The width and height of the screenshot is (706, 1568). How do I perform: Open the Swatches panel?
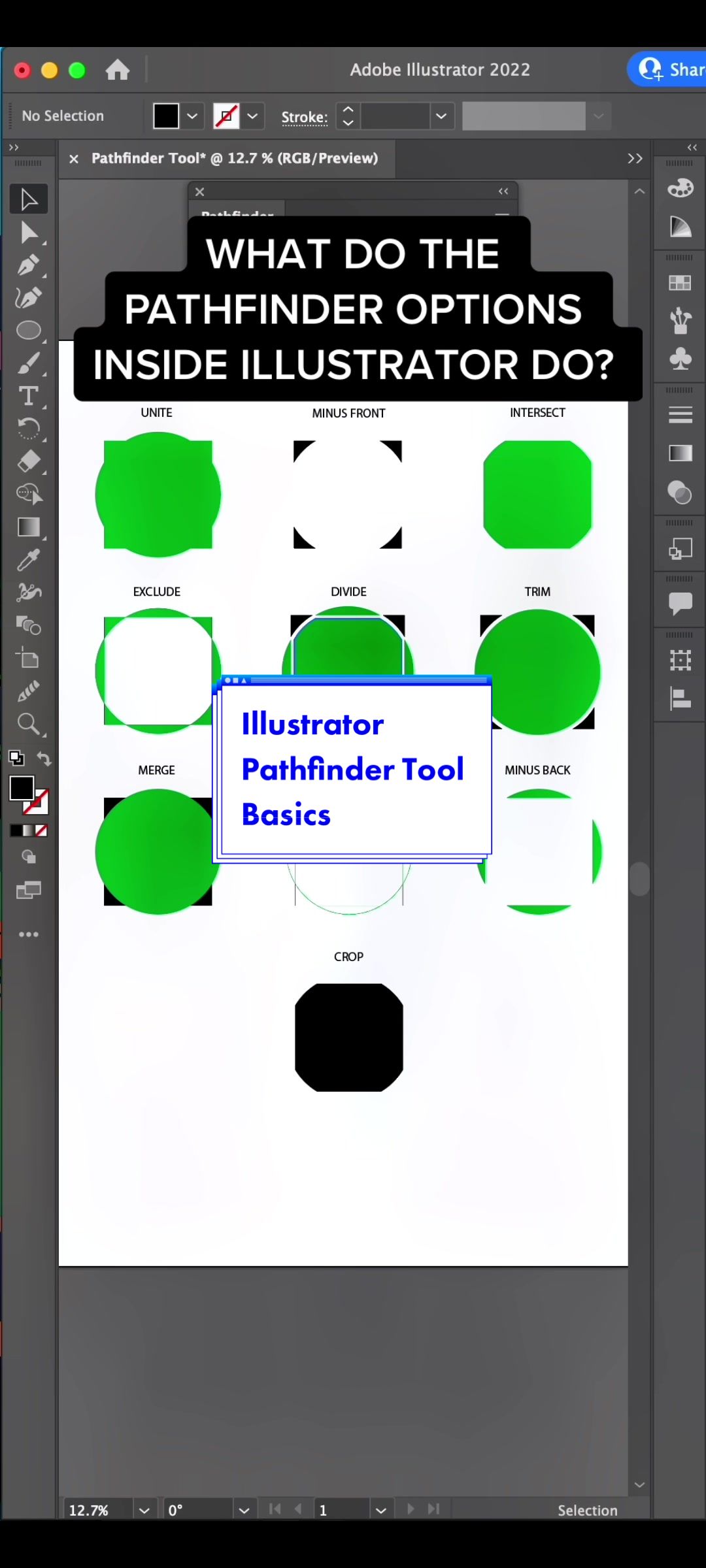coord(681,283)
